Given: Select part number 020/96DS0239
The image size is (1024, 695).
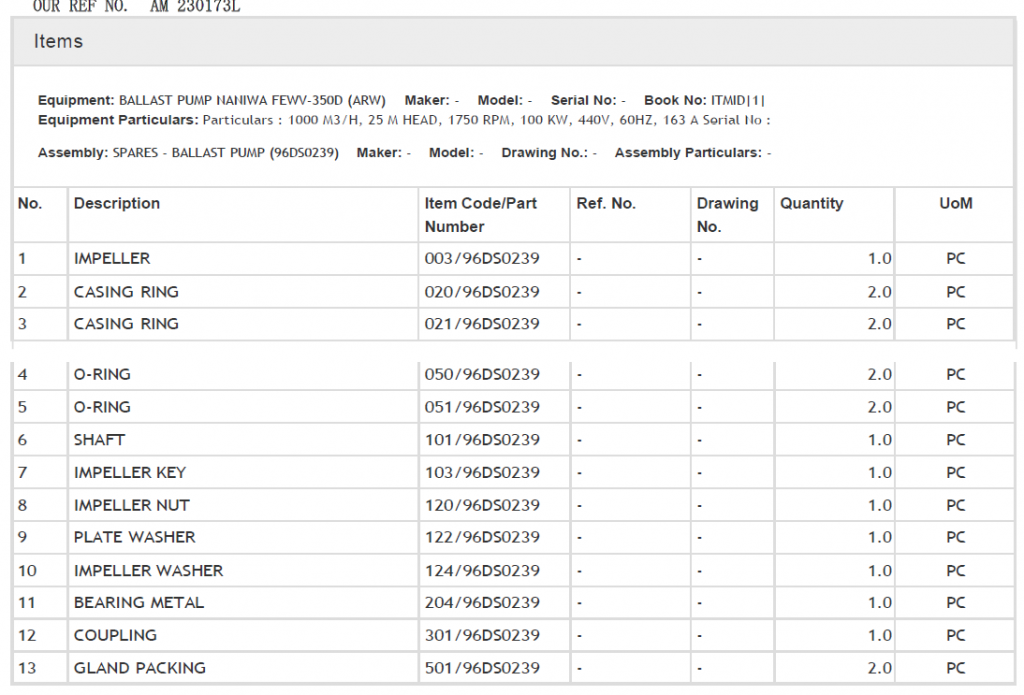Looking at the screenshot, I should coord(482,292).
